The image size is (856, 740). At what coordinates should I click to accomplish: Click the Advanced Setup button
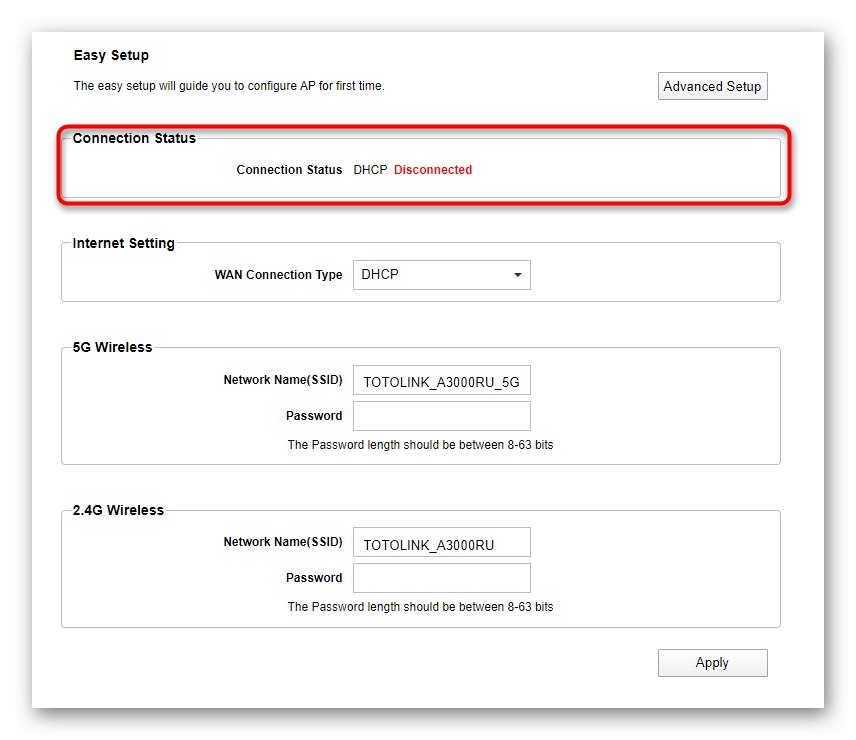tap(712, 86)
